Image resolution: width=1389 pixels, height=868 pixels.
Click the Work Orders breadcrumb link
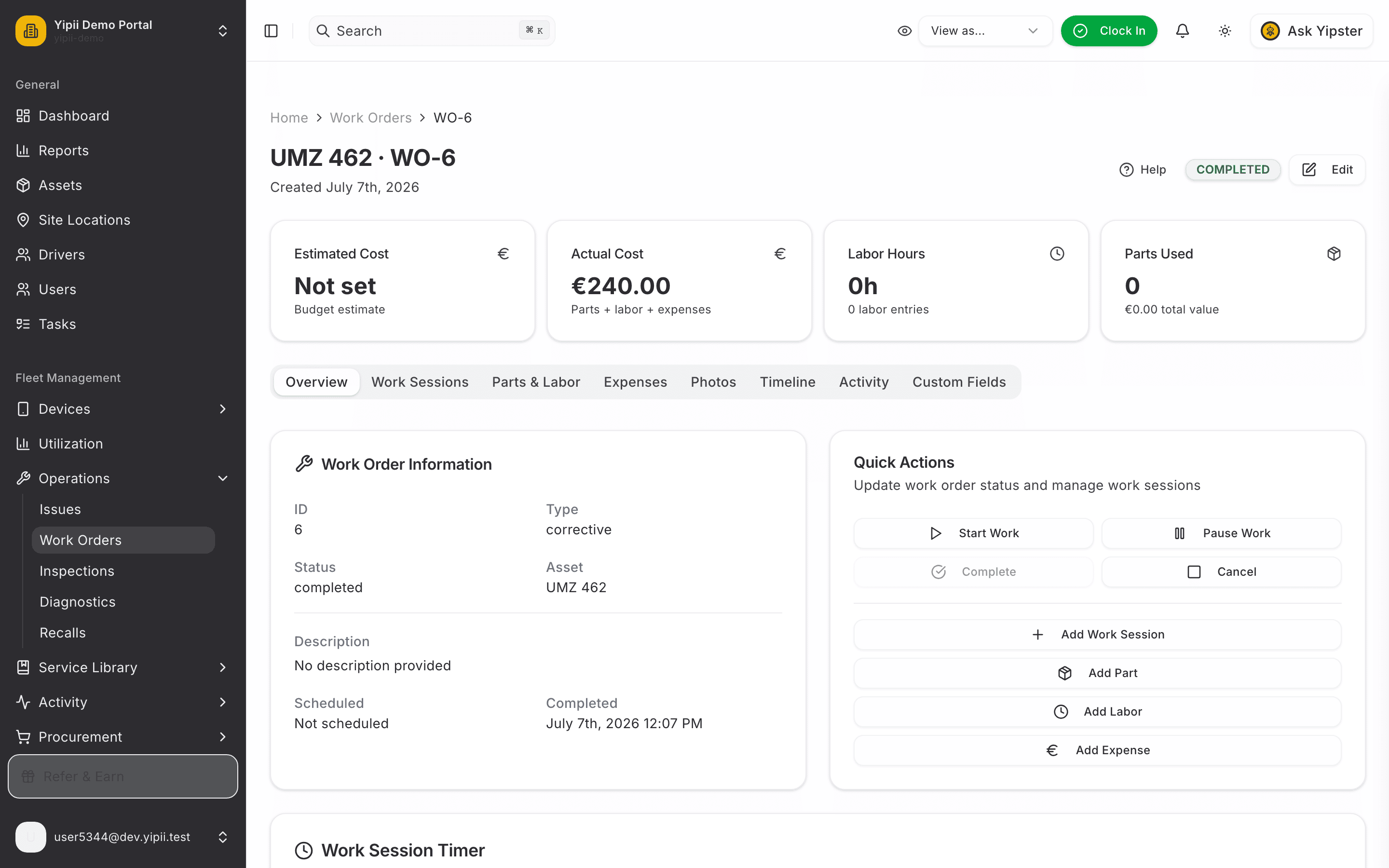tap(371, 118)
